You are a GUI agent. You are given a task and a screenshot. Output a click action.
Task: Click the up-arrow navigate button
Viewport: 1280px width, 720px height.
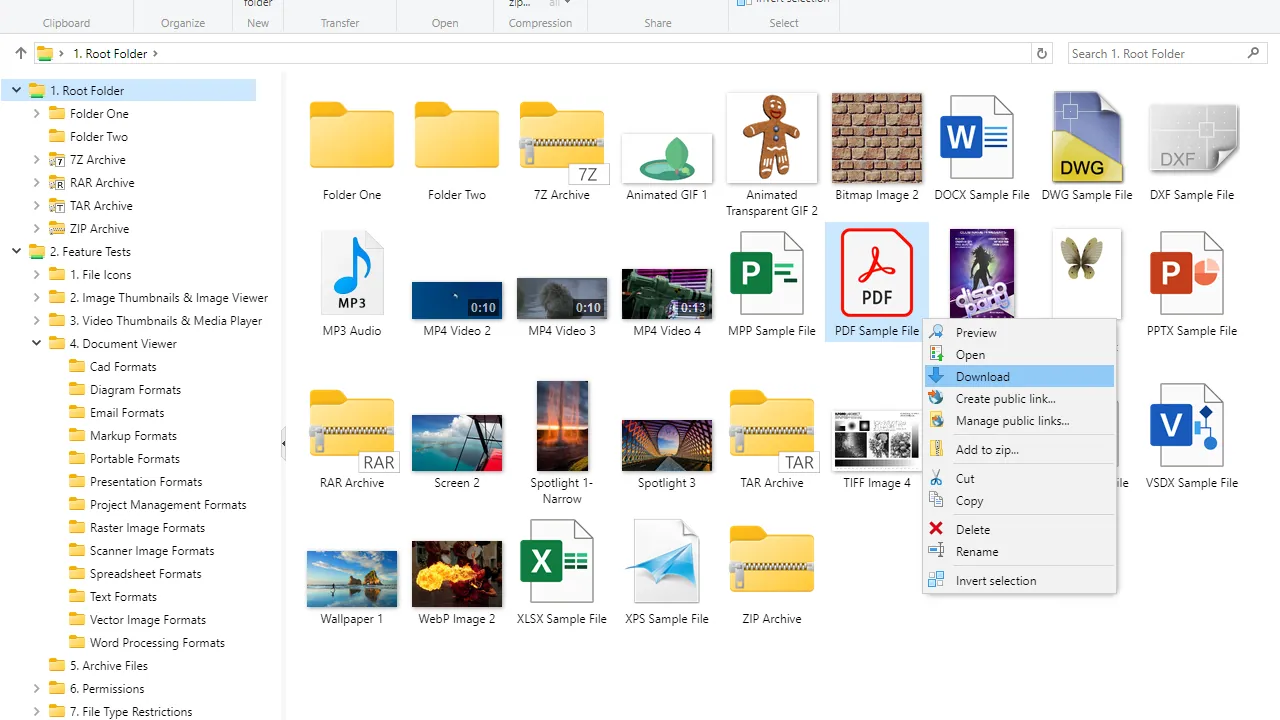21,53
